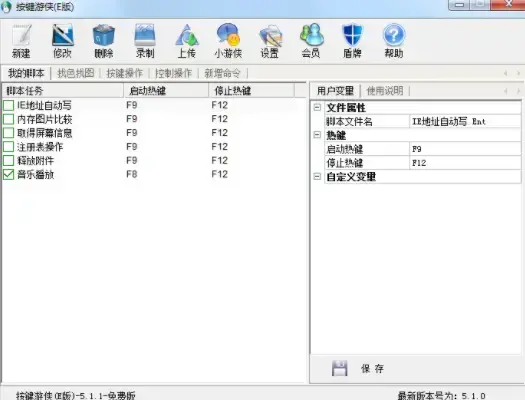Viewport: 525px width, 400px height.
Task: Click the 保存 button label
Action: click(372, 369)
